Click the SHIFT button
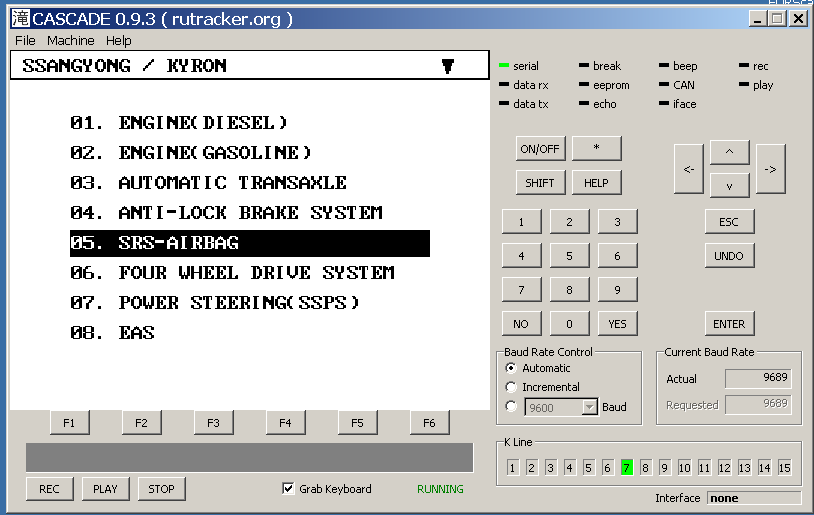This screenshot has width=814, height=515. click(x=540, y=183)
